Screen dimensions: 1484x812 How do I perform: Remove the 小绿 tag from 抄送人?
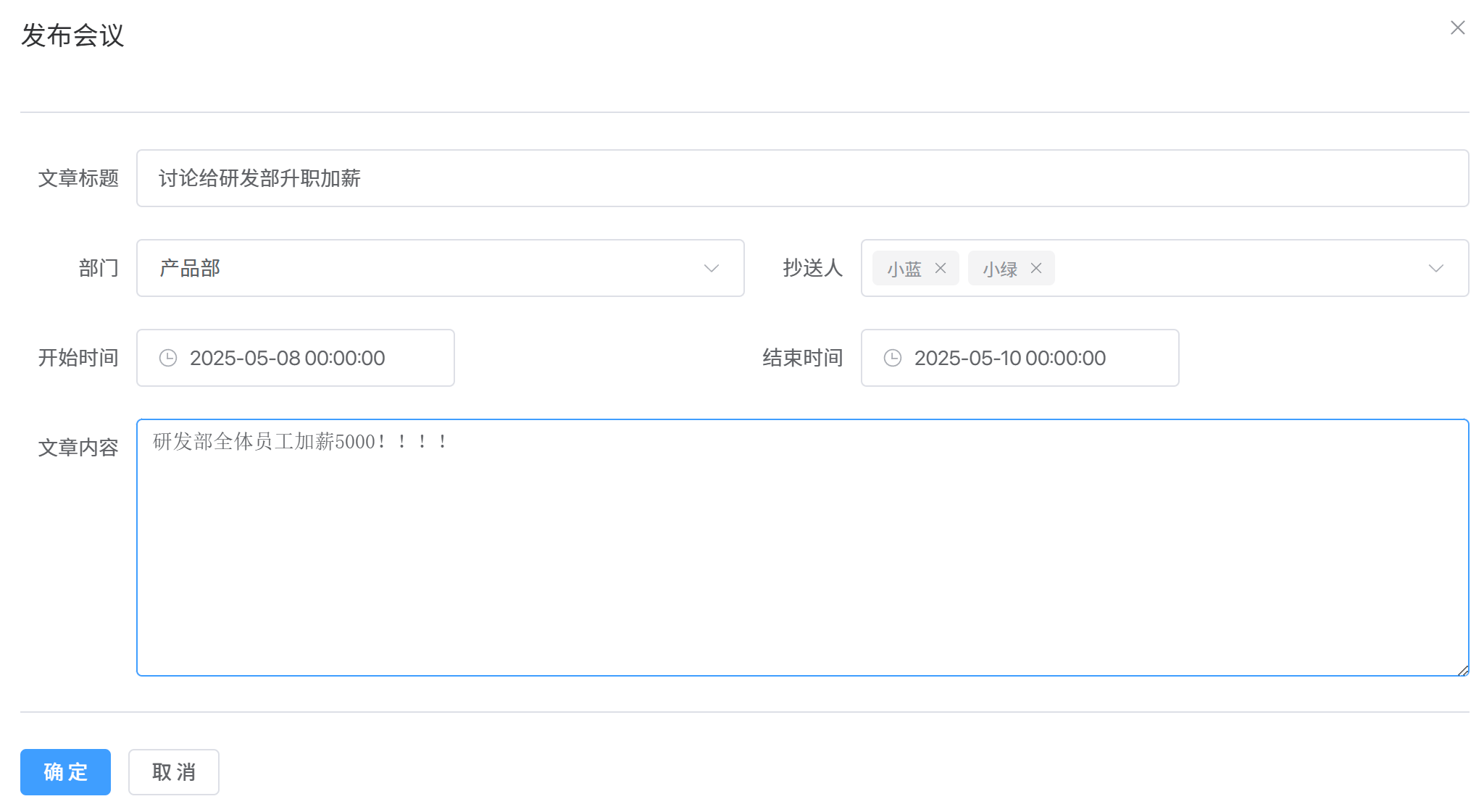(1036, 268)
